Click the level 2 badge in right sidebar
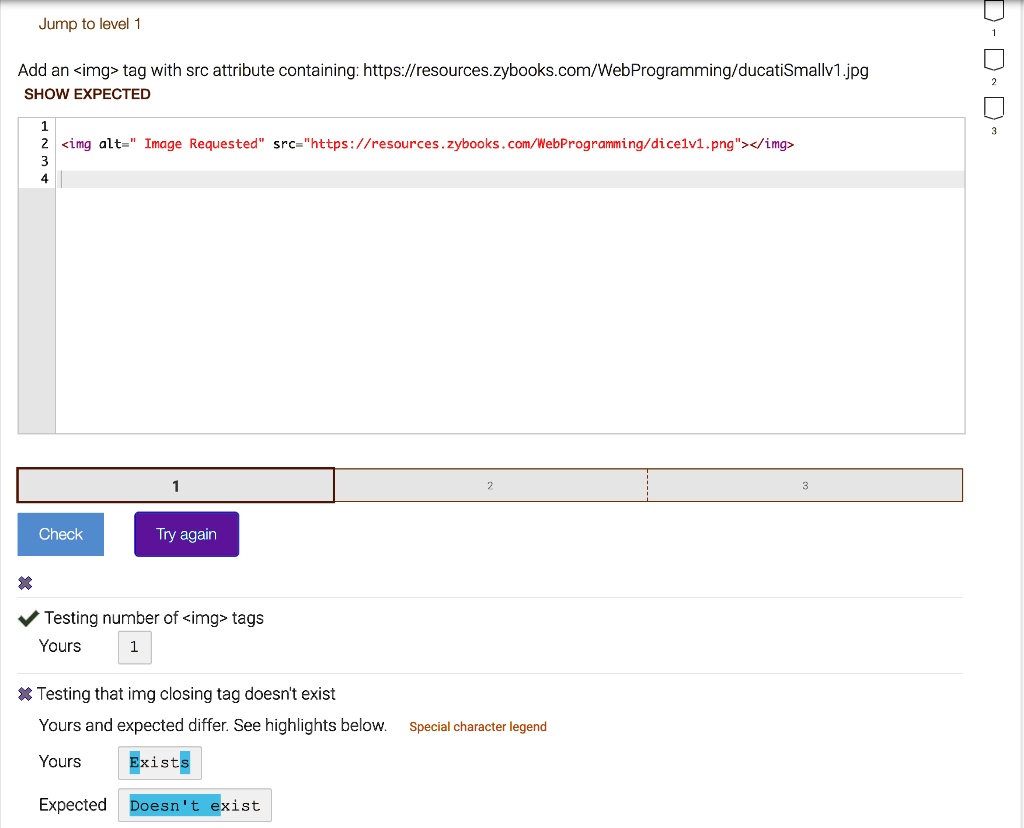 (x=992, y=60)
